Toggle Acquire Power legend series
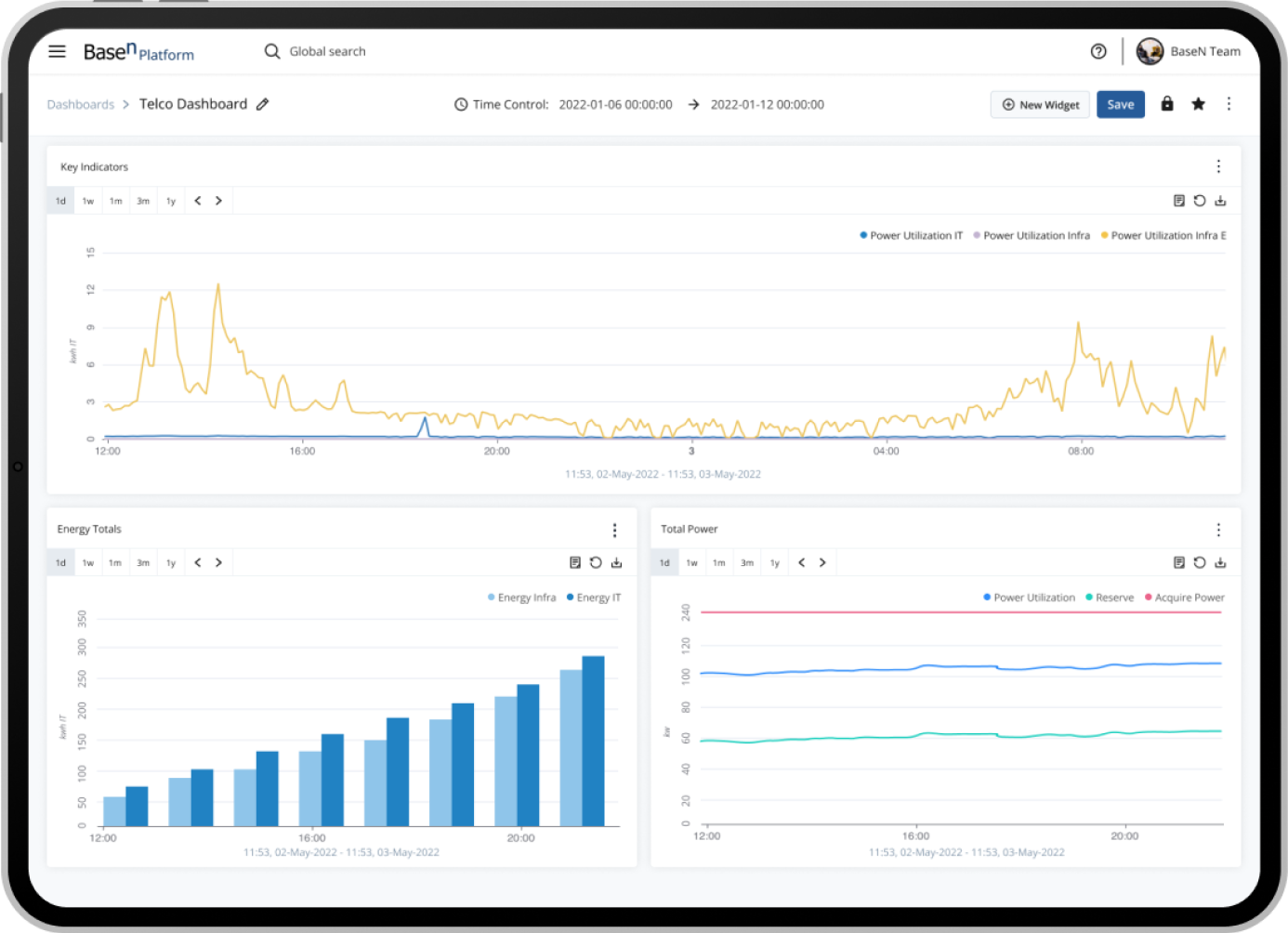 pos(1185,598)
